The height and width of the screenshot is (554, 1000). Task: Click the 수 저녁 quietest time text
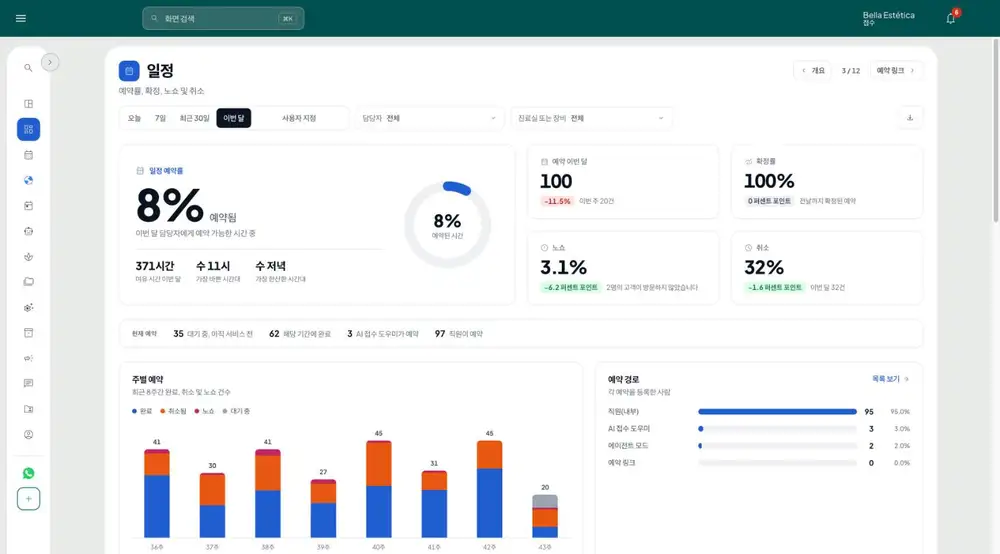coord(270,266)
